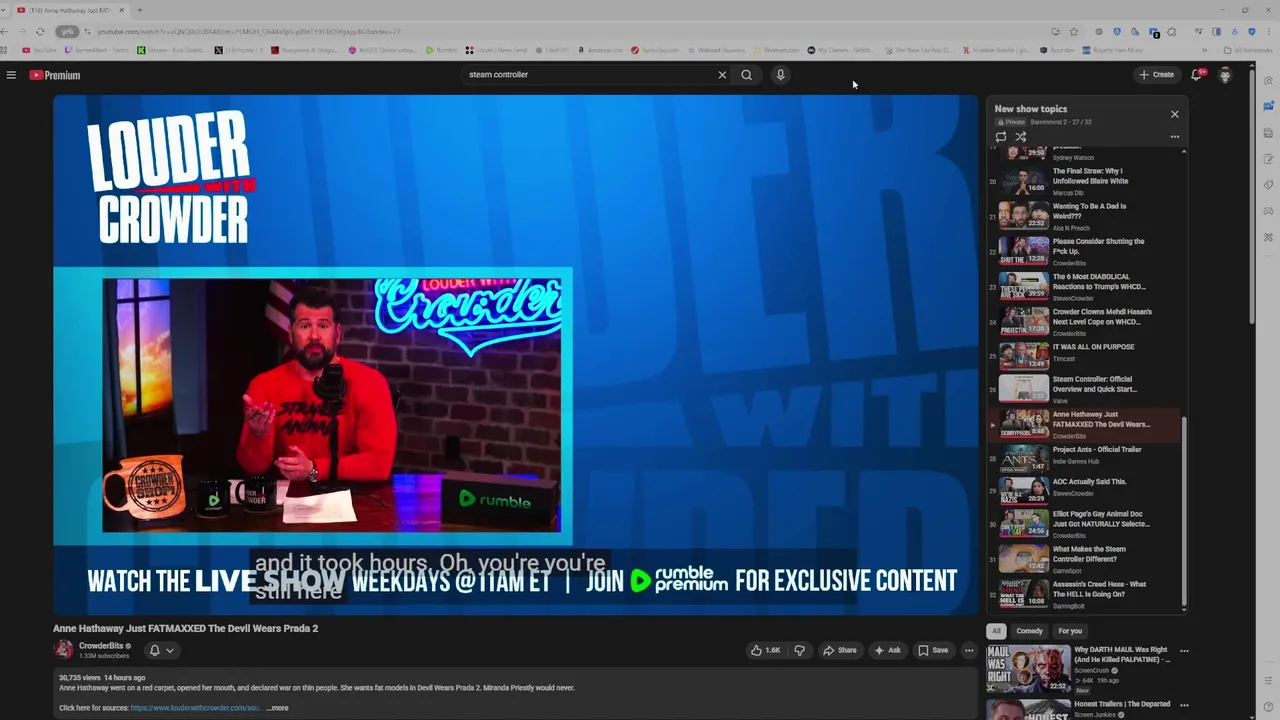The height and width of the screenshot is (720, 1280).
Task: Open video actions more menu
Action: (968, 650)
